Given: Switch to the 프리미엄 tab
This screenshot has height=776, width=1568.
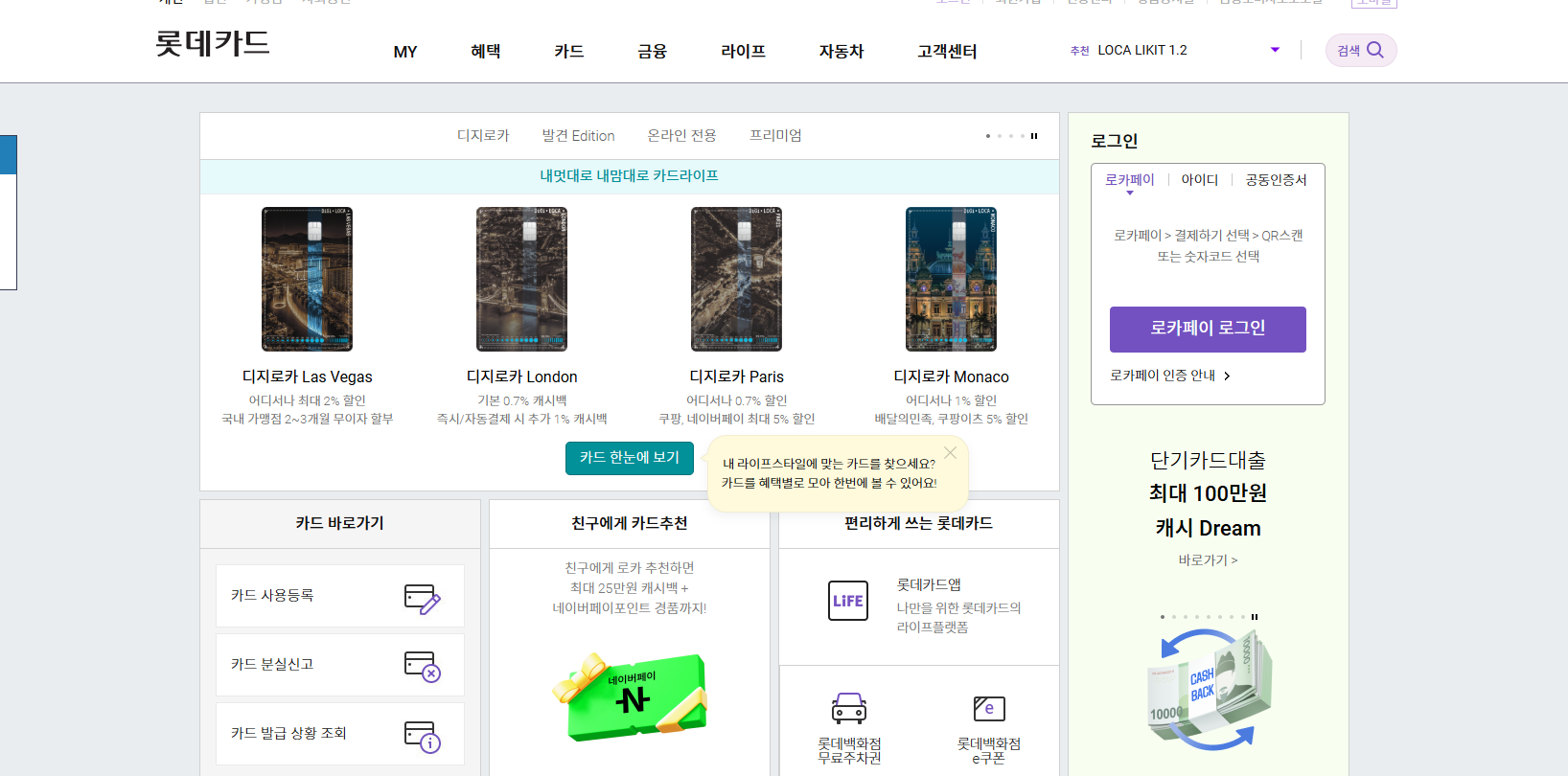Looking at the screenshot, I should pyautogui.click(x=775, y=136).
